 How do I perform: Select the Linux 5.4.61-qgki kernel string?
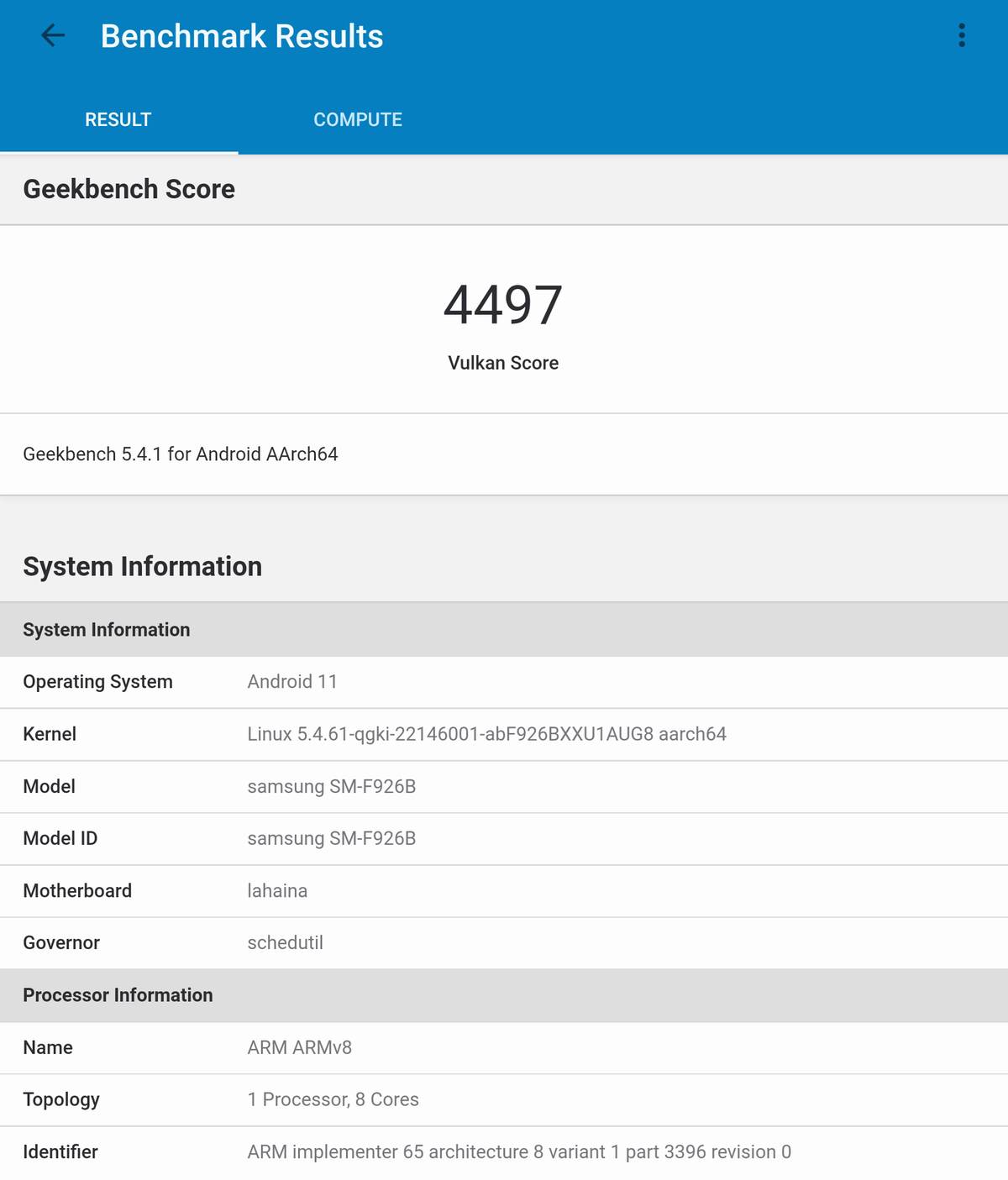(487, 734)
